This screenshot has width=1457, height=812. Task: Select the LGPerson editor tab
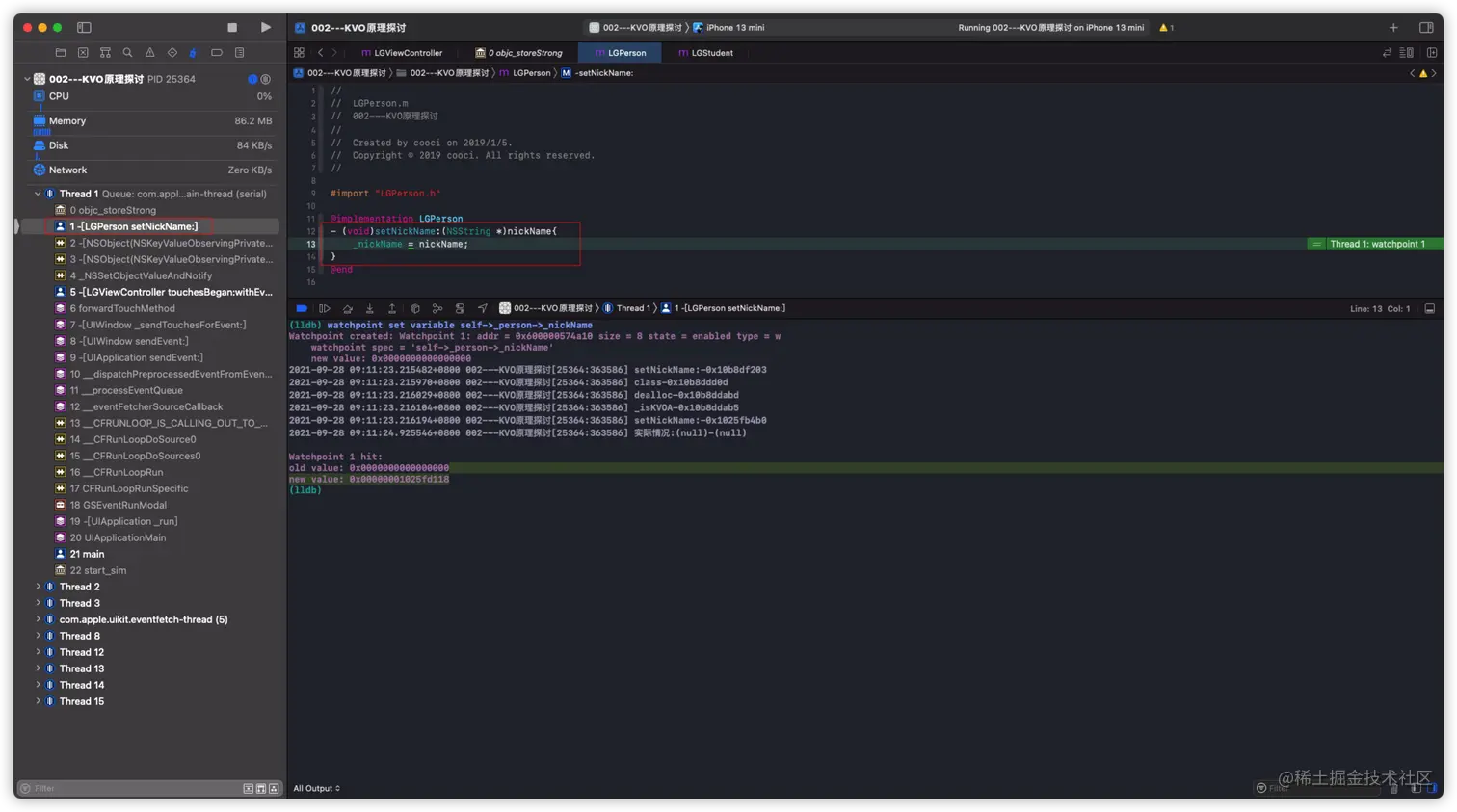(x=621, y=53)
